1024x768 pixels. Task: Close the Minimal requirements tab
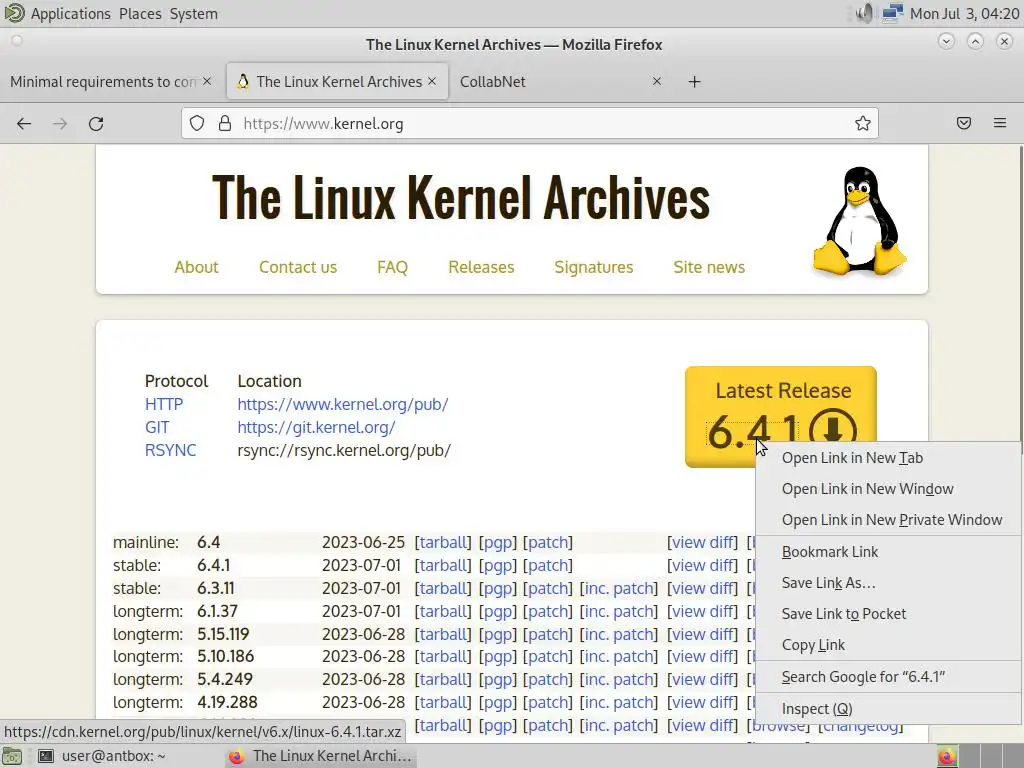[207, 81]
